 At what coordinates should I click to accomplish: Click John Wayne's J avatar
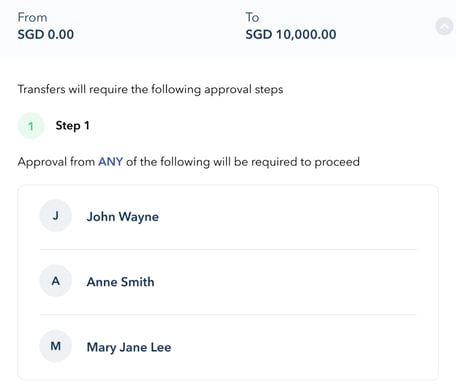pos(56,216)
